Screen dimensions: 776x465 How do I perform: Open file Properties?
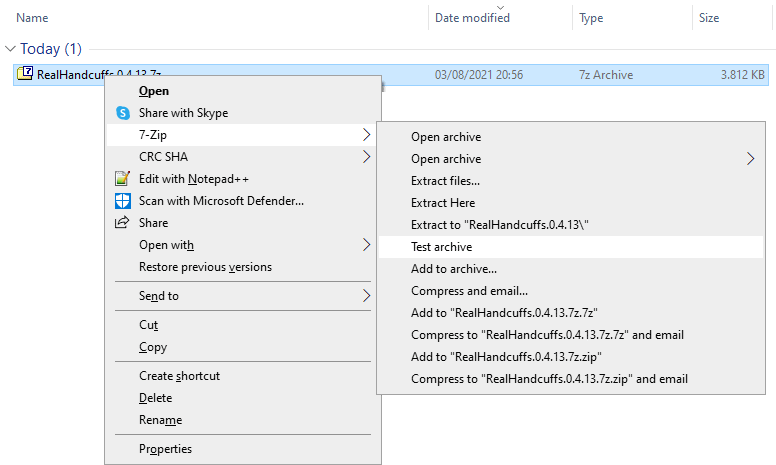click(x=243, y=449)
